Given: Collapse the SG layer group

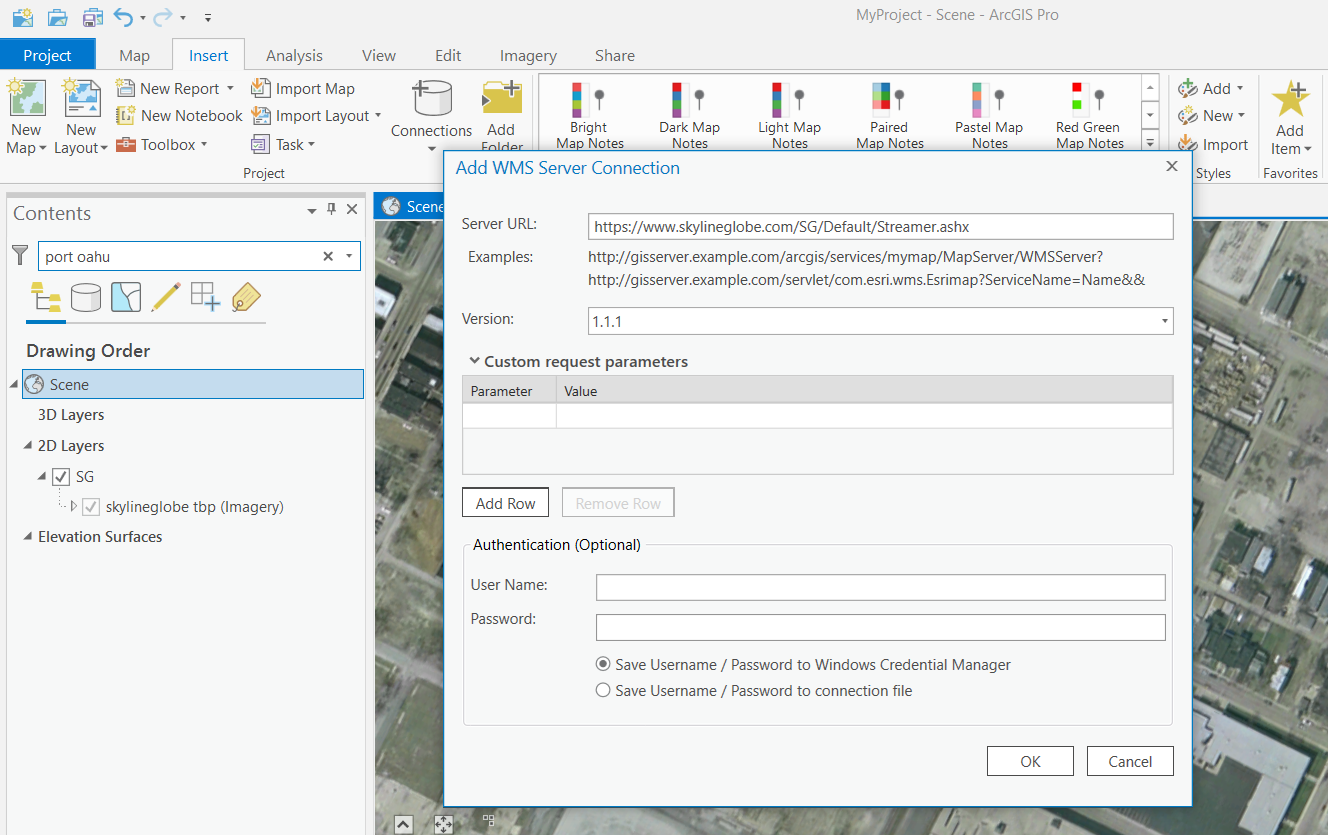Looking at the screenshot, I should (x=42, y=477).
